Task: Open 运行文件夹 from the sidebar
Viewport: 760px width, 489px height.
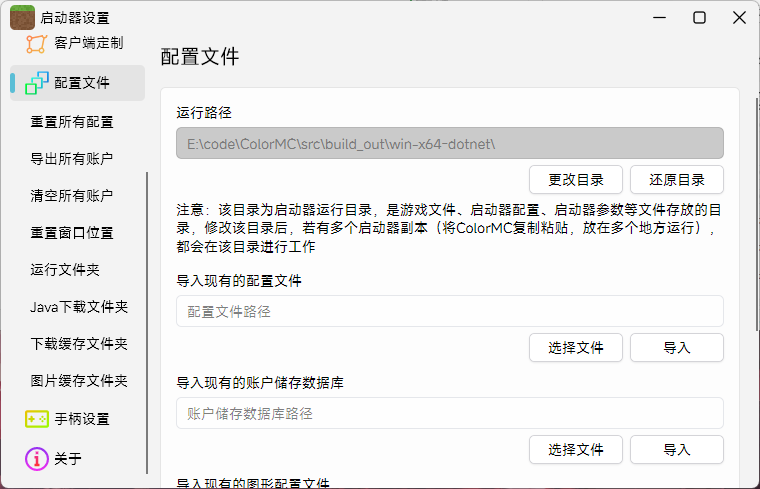Action: tap(65, 270)
